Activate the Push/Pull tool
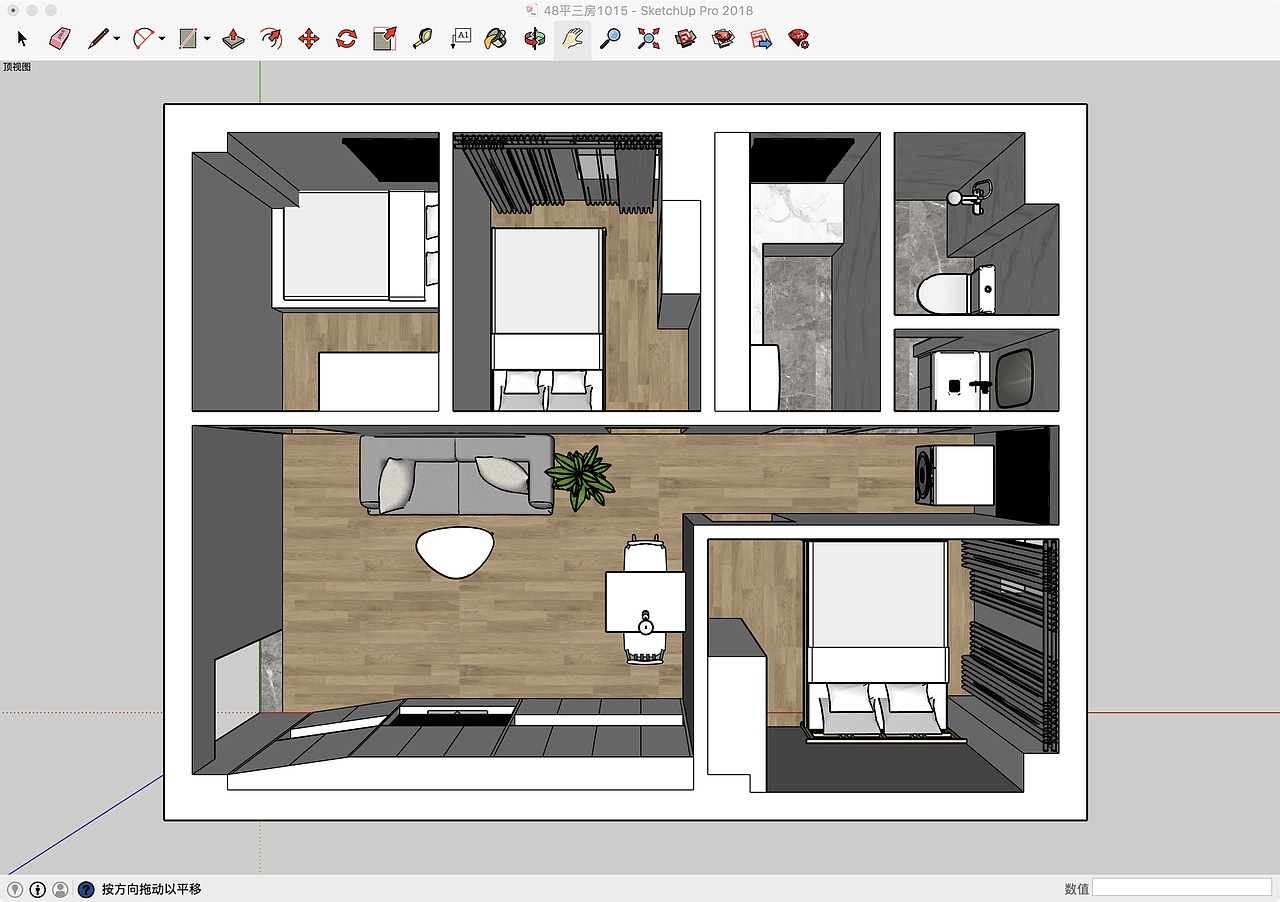 click(x=233, y=39)
